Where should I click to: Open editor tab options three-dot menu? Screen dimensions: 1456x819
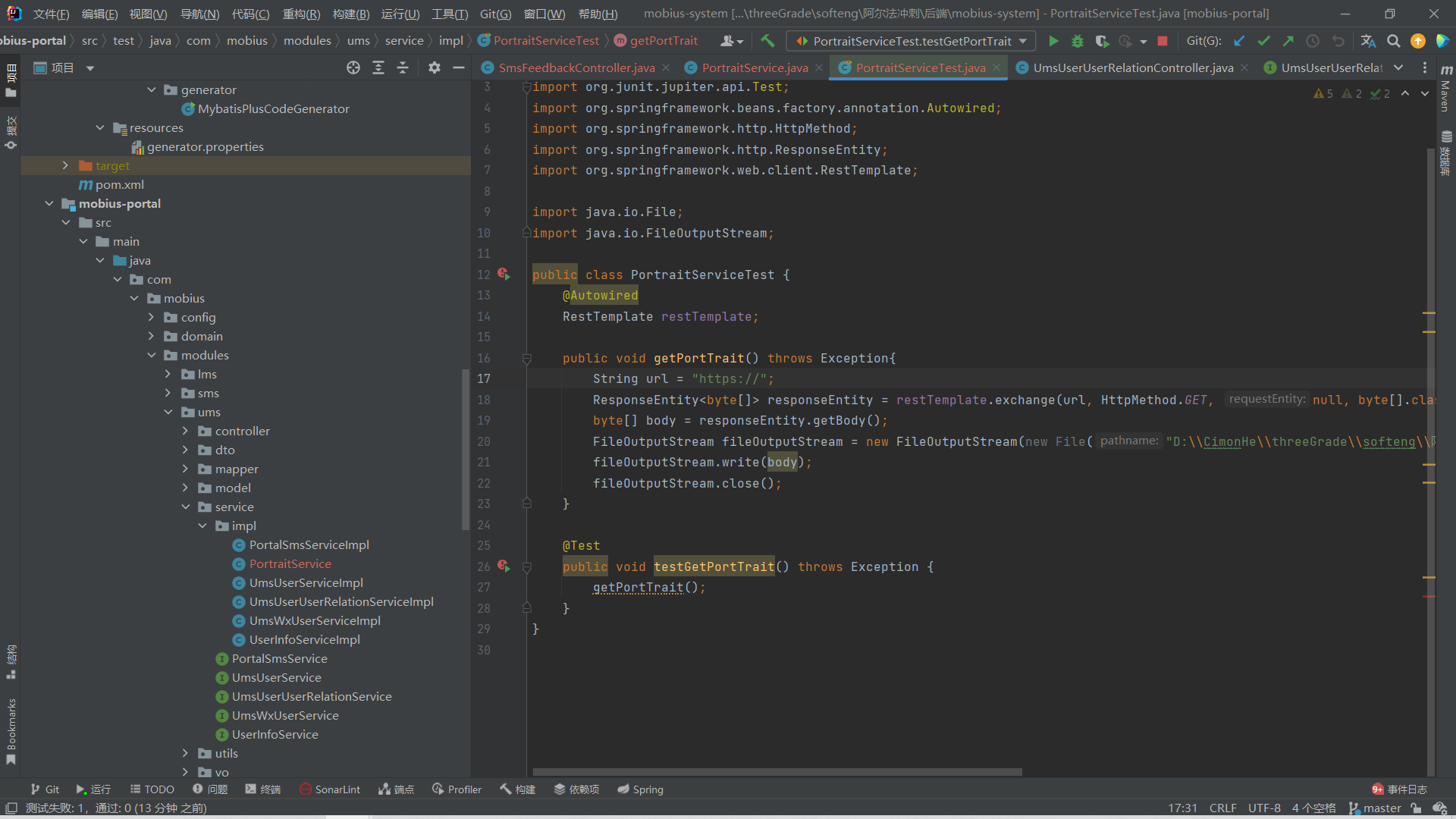(x=1425, y=67)
